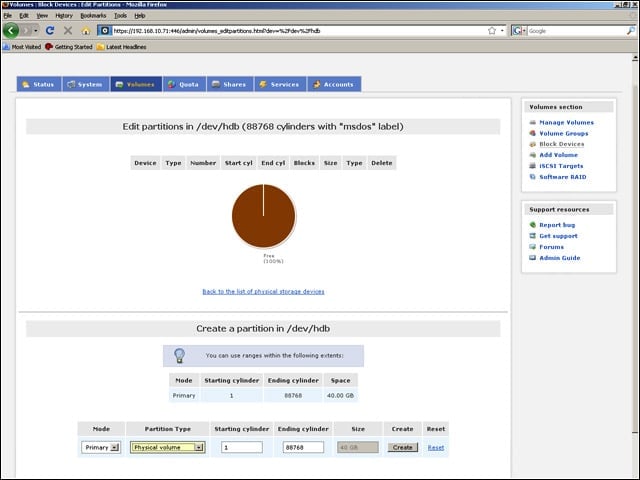
Task: Switch to the Quota tab
Action: tap(184, 84)
